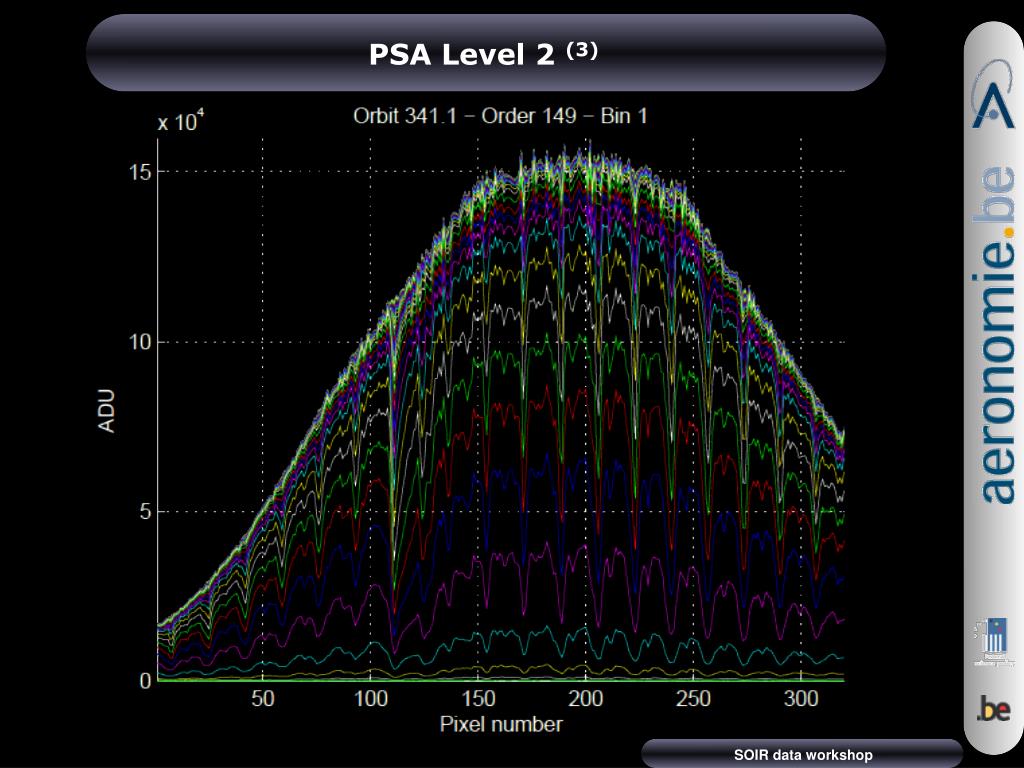This screenshot has height=768, width=1024.
Task: Click the x-axis tick label '50'
Action: point(263,699)
